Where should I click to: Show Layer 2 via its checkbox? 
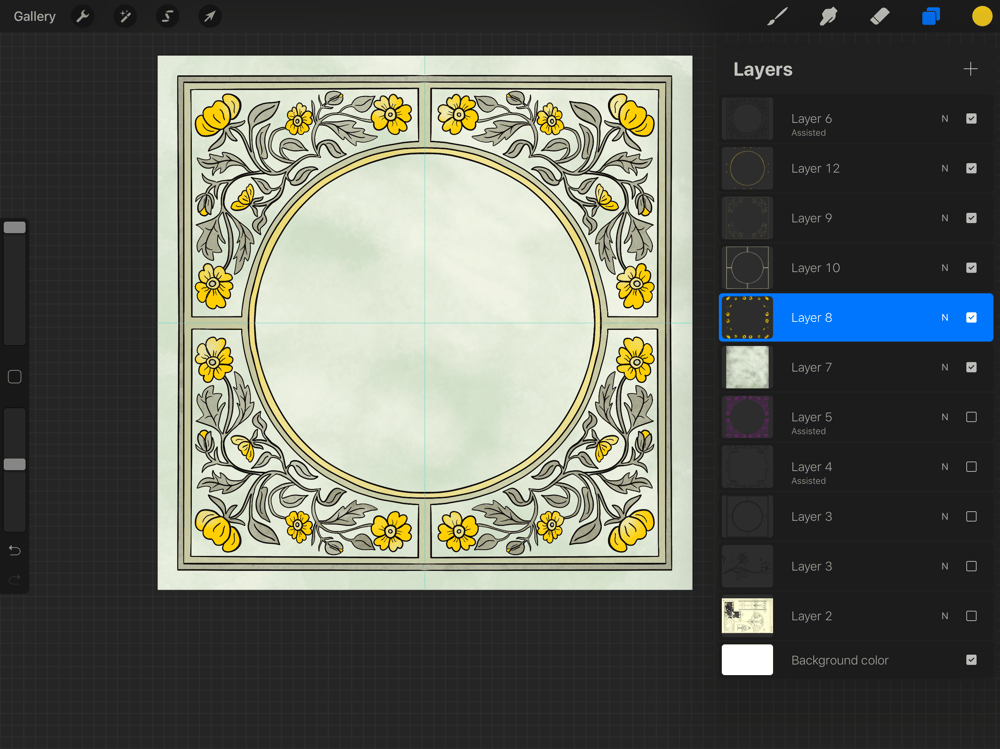971,616
